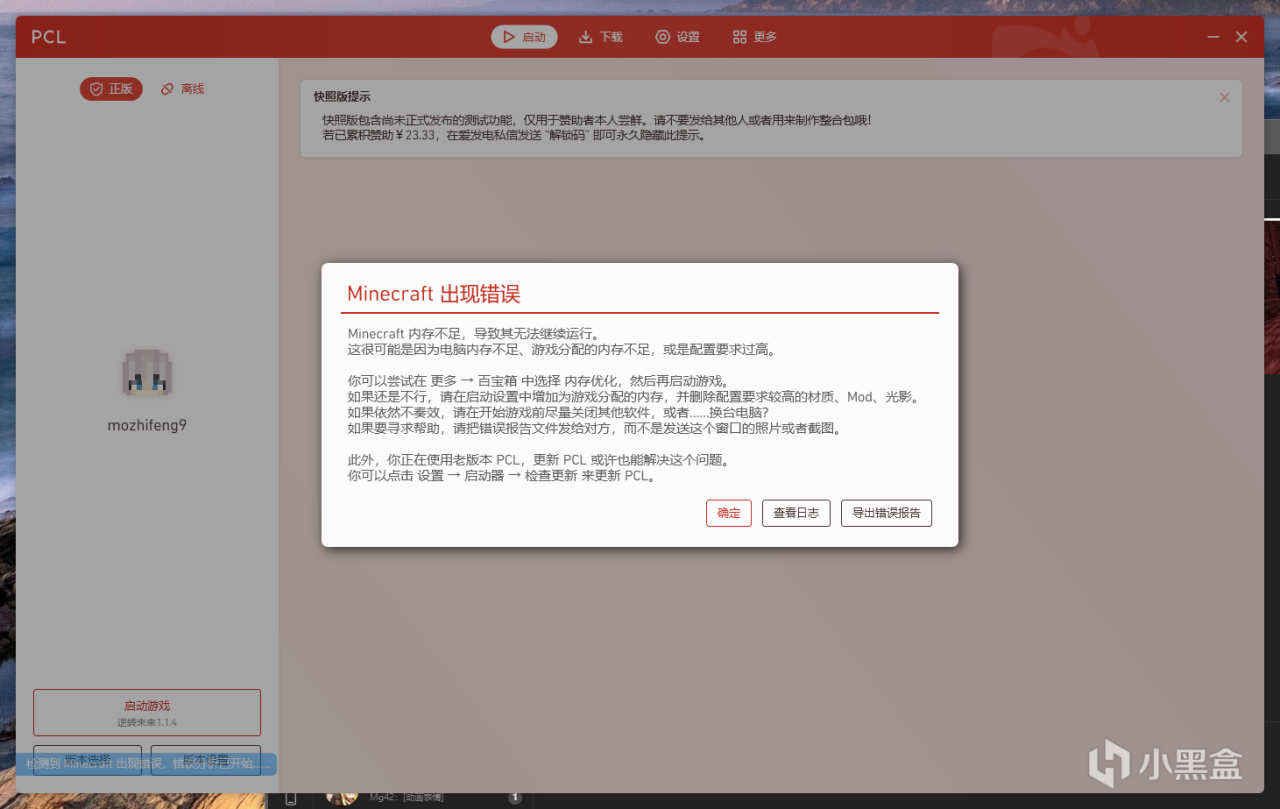Click the 启动游戏 launch button
This screenshot has height=809, width=1280.
click(147, 712)
